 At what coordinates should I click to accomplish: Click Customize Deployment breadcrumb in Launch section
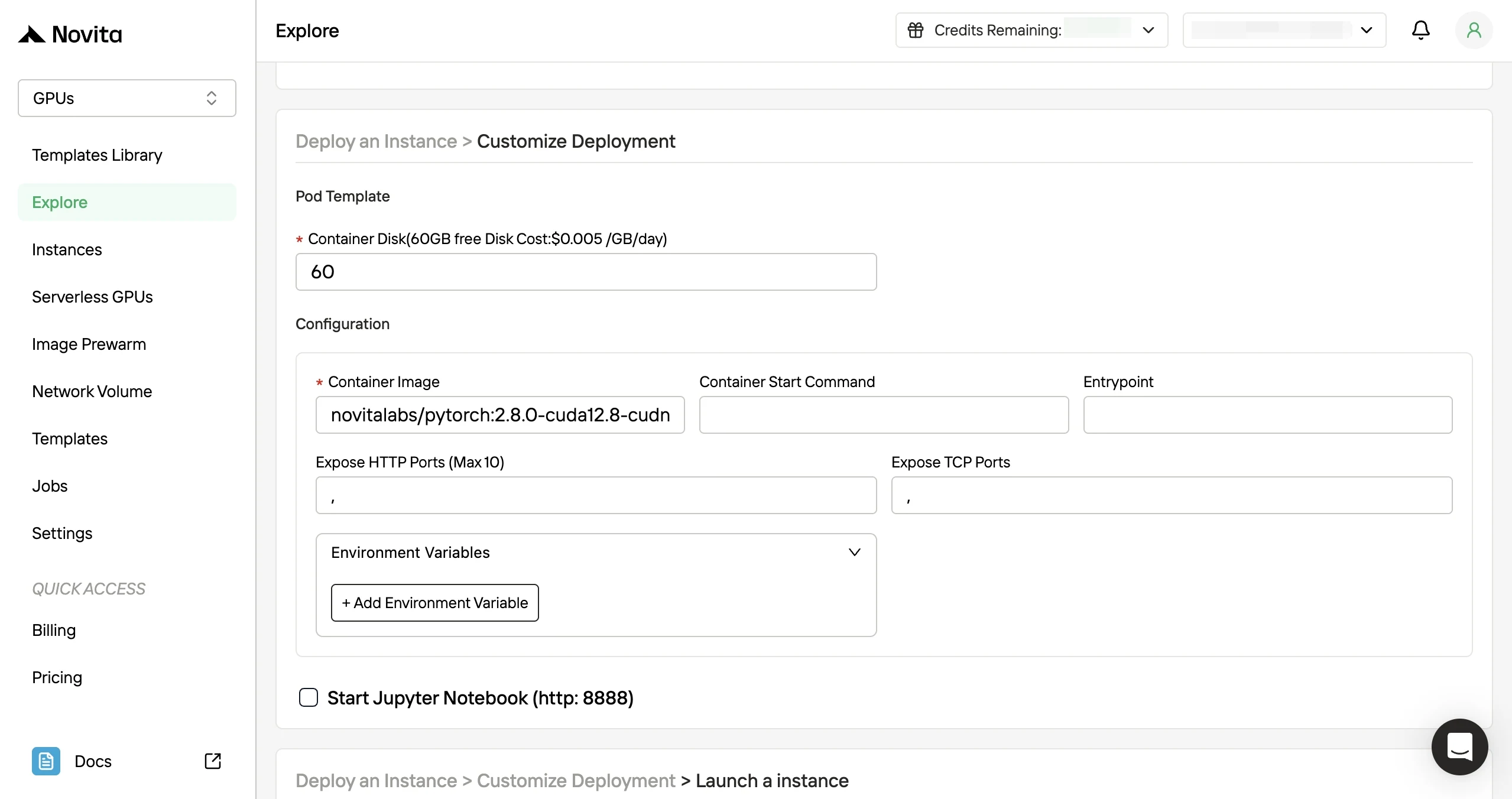[x=576, y=781]
